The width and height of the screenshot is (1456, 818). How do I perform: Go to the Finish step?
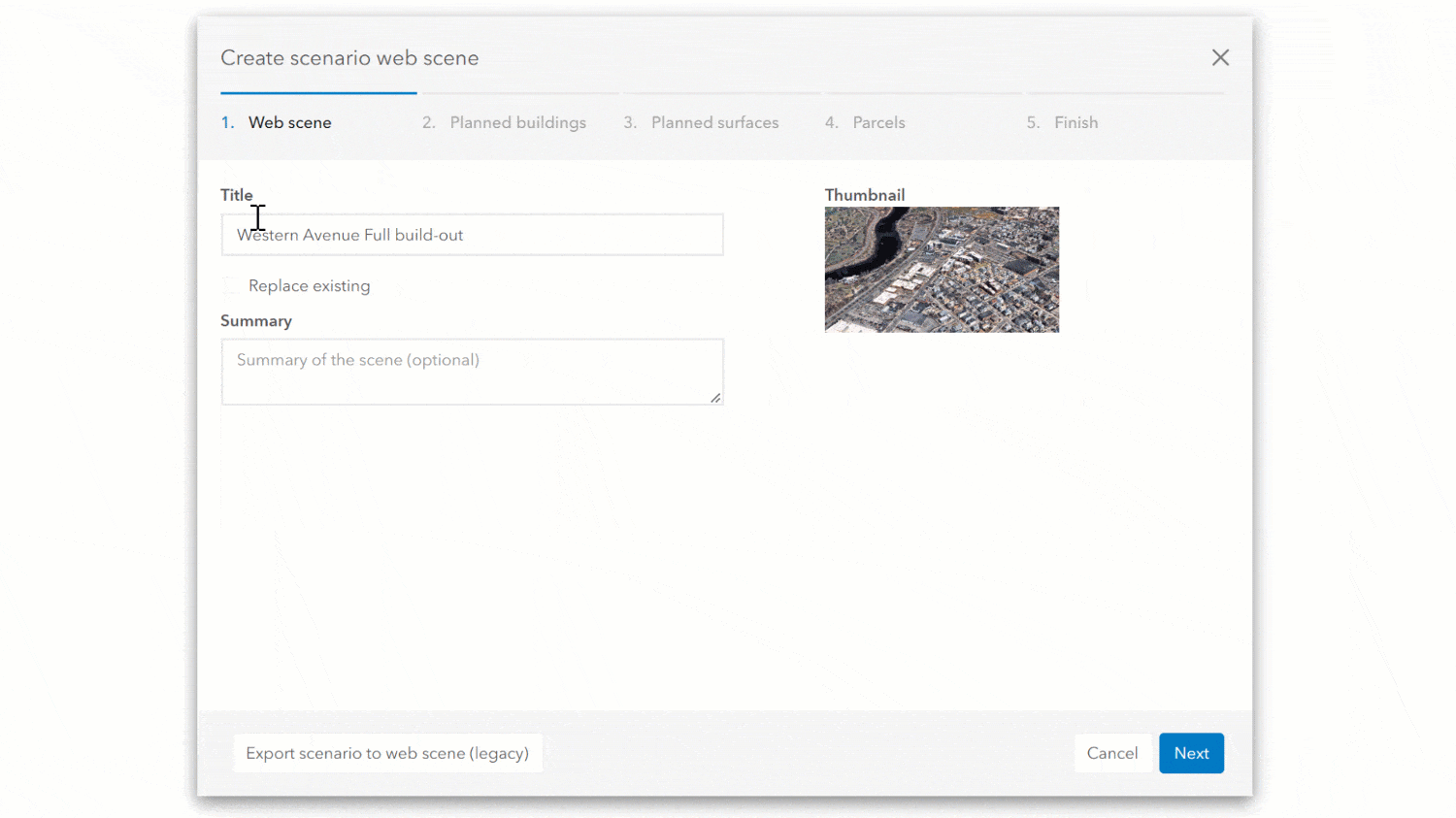coord(1076,122)
